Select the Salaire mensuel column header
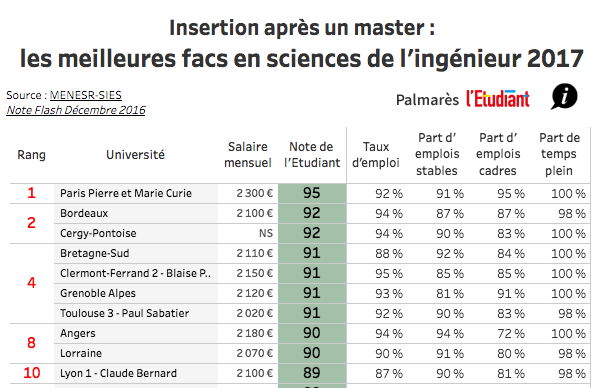The width and height of the screenshot is (601, 388). click(x=248, y=155)
